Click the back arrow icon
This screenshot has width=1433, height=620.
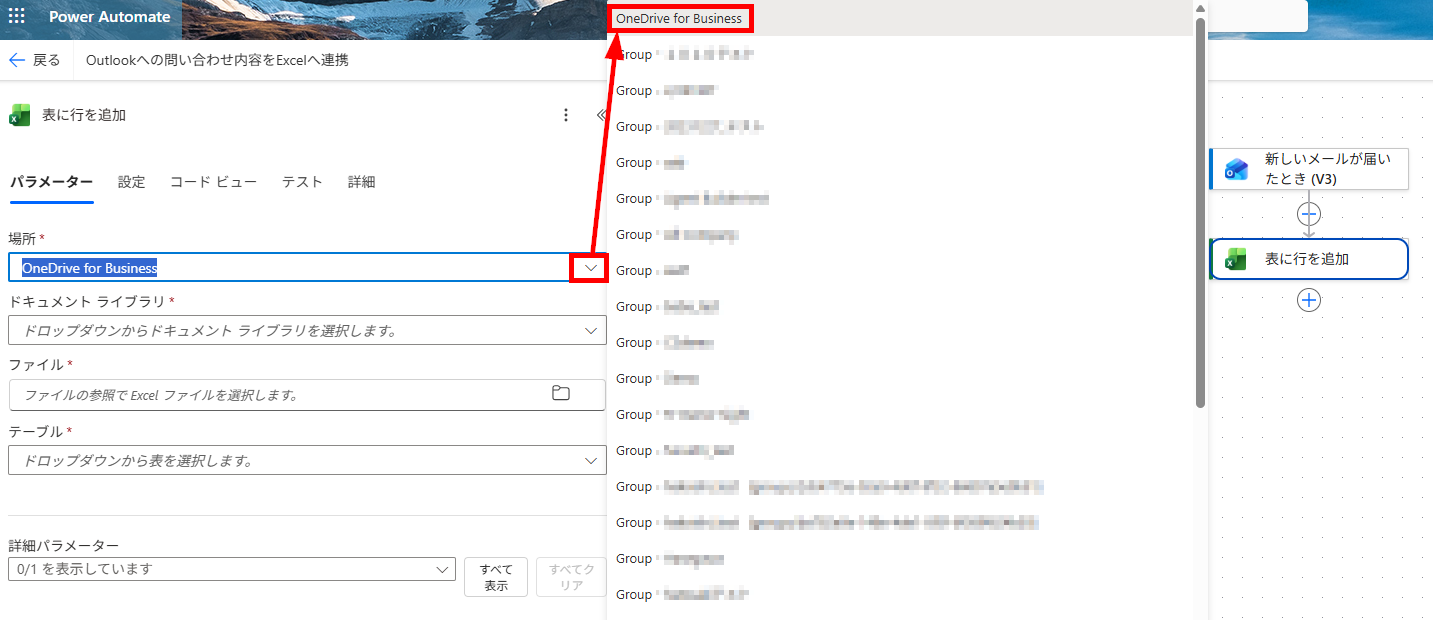pos(16,60)
